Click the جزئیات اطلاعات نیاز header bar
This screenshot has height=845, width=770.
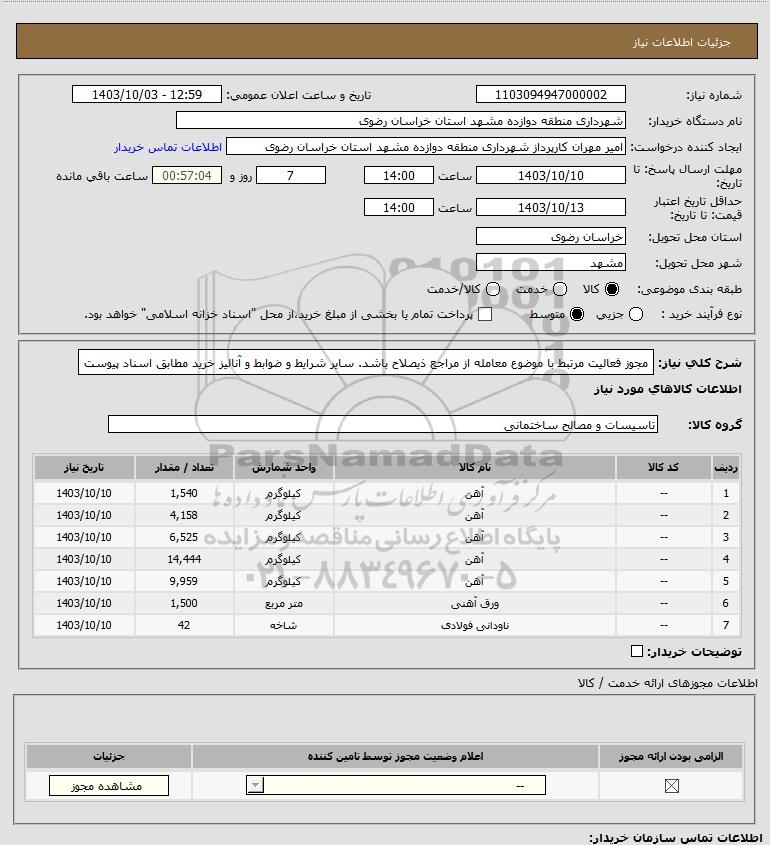click(x=387, y=41)
